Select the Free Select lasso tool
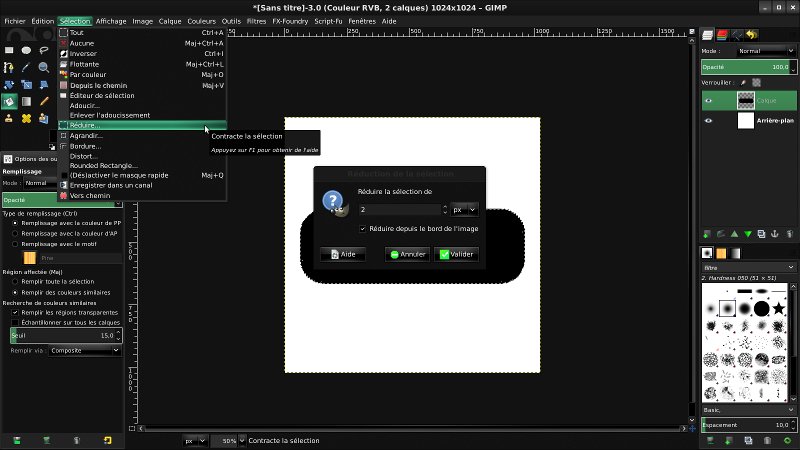Viewport: 800px width, 450px height. [44, 50]
